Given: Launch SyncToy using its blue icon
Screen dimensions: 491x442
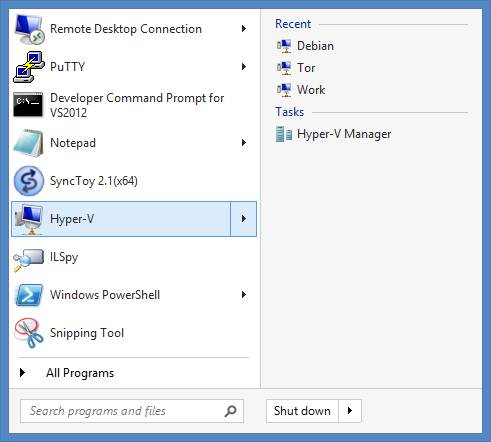Looking at the screenshot, I should point(29,181).
